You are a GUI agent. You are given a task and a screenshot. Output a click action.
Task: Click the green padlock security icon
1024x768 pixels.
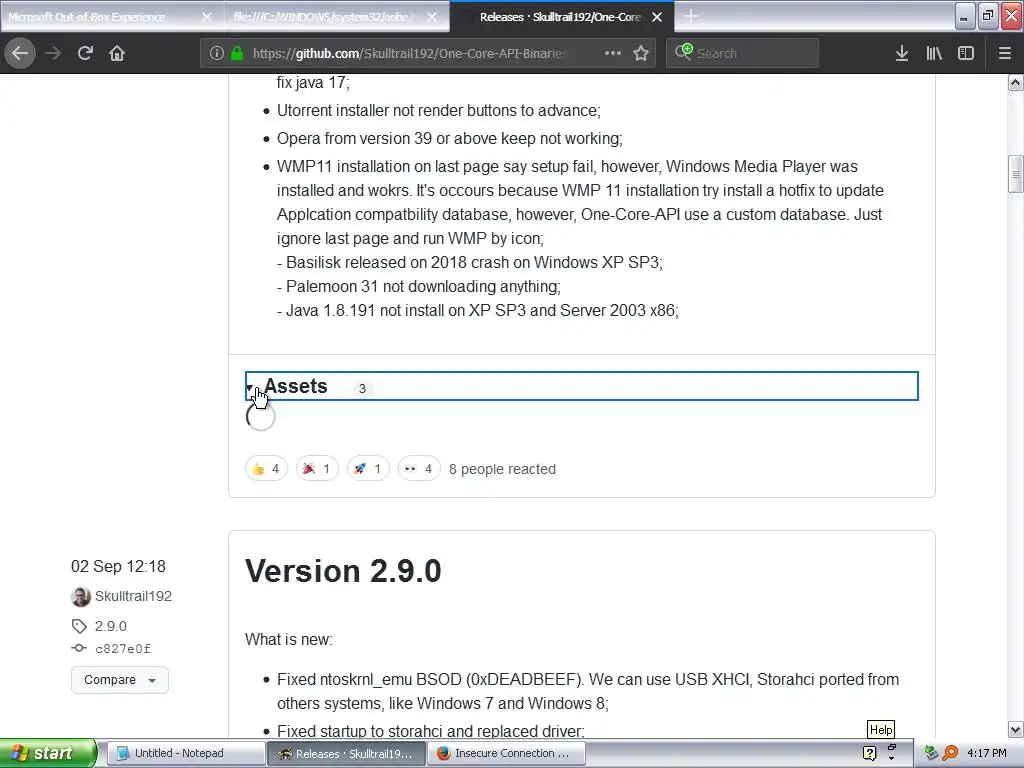237,53
